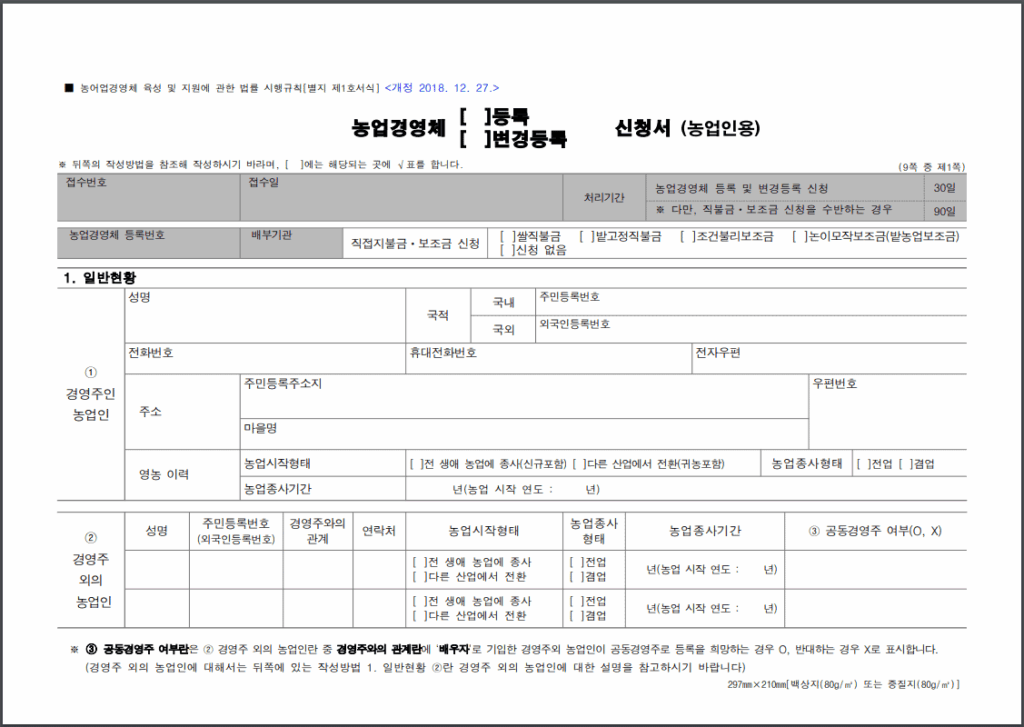Tick the 쌀직불금 checkbox
Screen dimensions: 1024x727
point(507,237)
